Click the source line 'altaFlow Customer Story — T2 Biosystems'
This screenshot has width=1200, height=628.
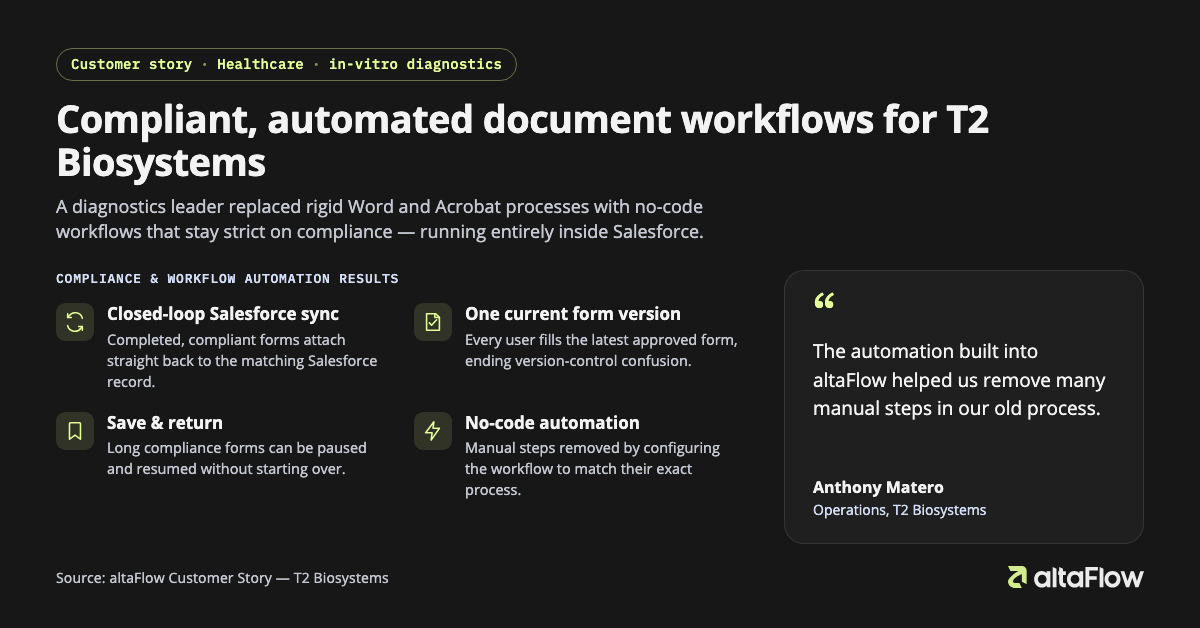pyautogui.click(x=222, y=578)
